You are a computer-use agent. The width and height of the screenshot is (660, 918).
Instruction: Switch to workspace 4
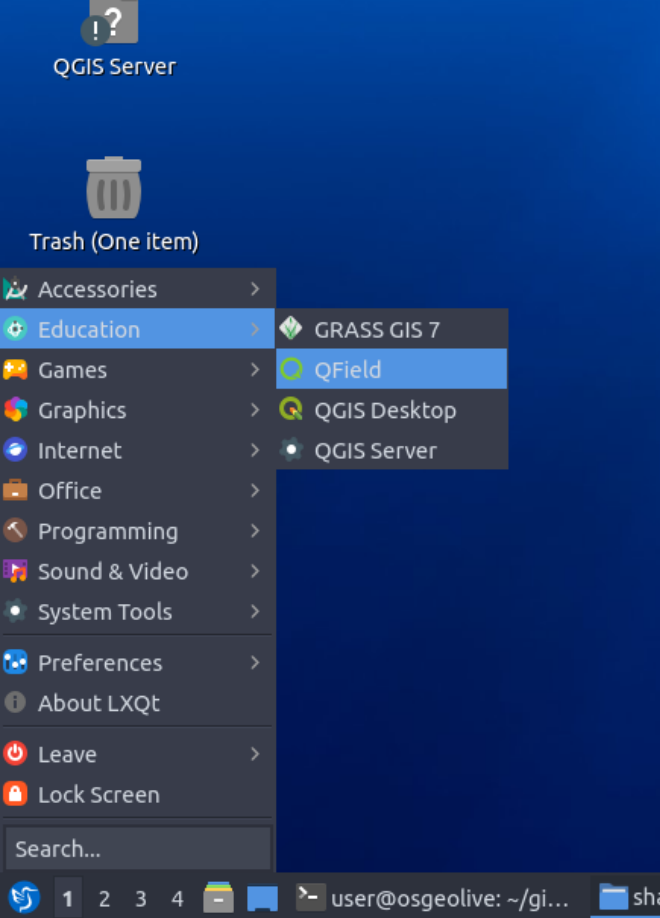click(177, 898)
